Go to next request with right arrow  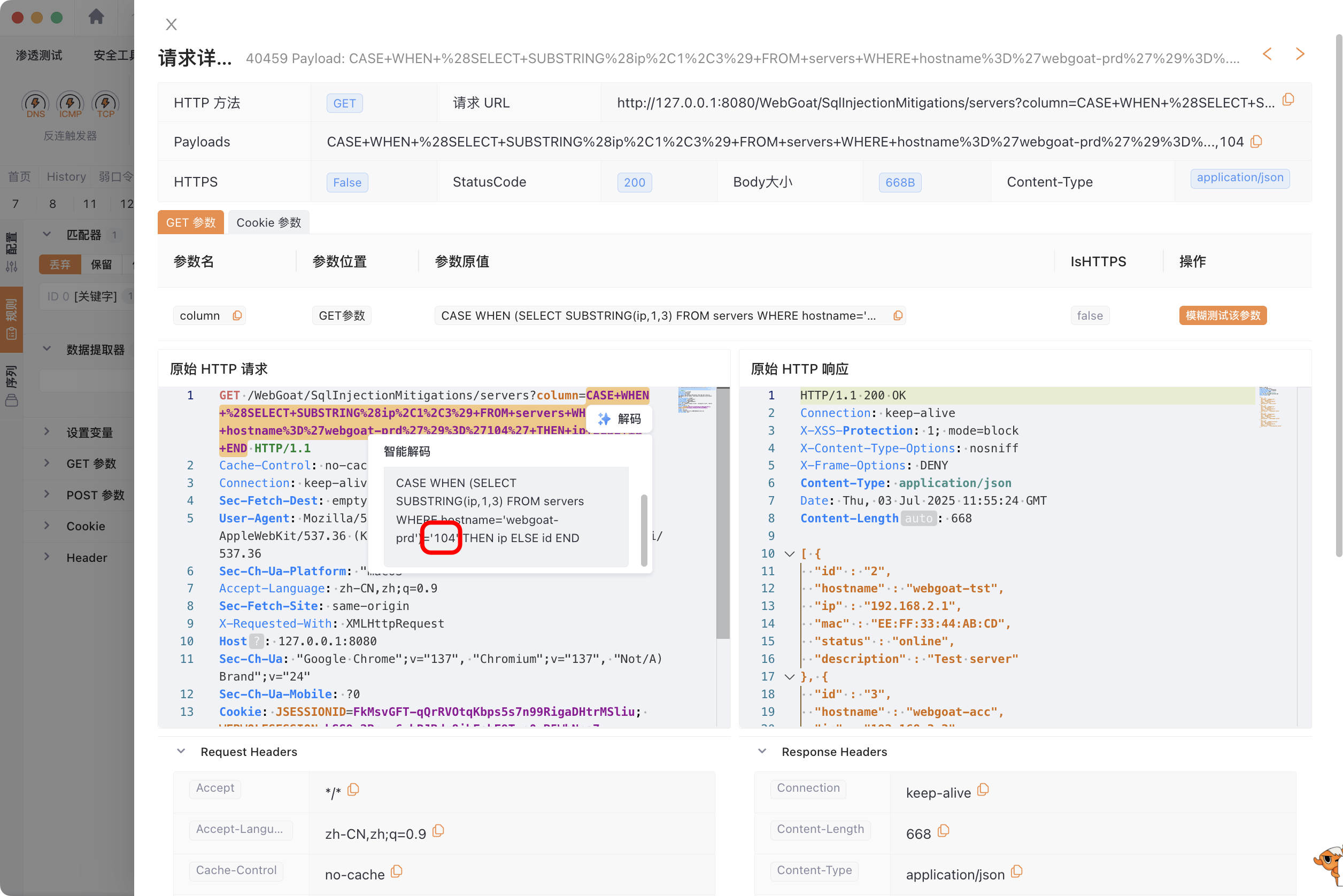tap(1300, 55)
